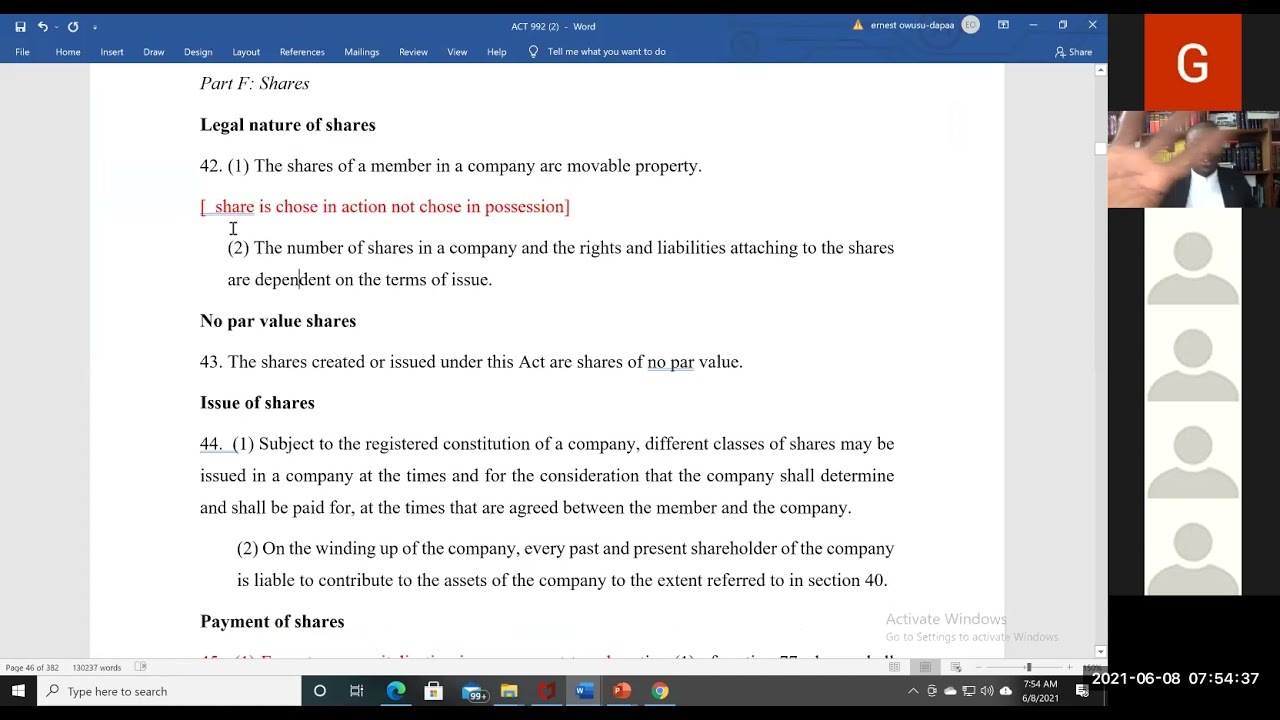Open the Help ribbon tab
The image size is (1280, 720).
coord(497,52)
